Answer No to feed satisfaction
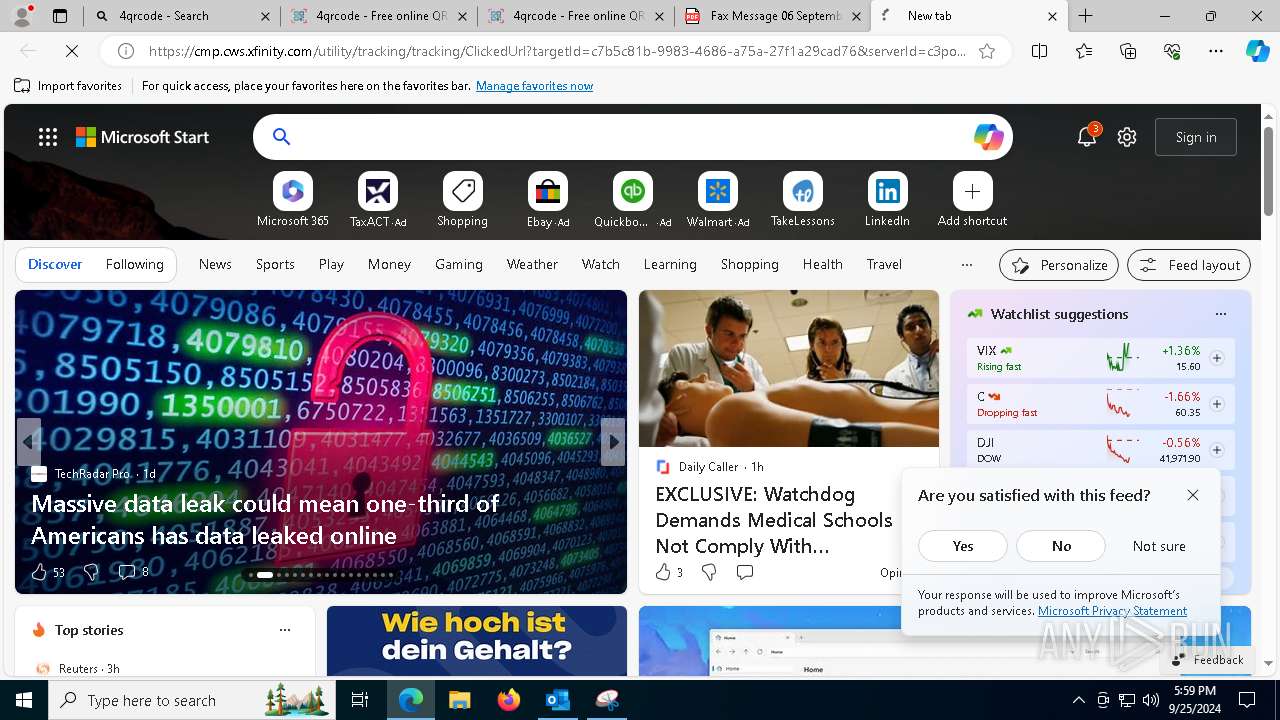Viewport: 1280px width, 720px height. pyautogui.click(x=1061, y=546)
